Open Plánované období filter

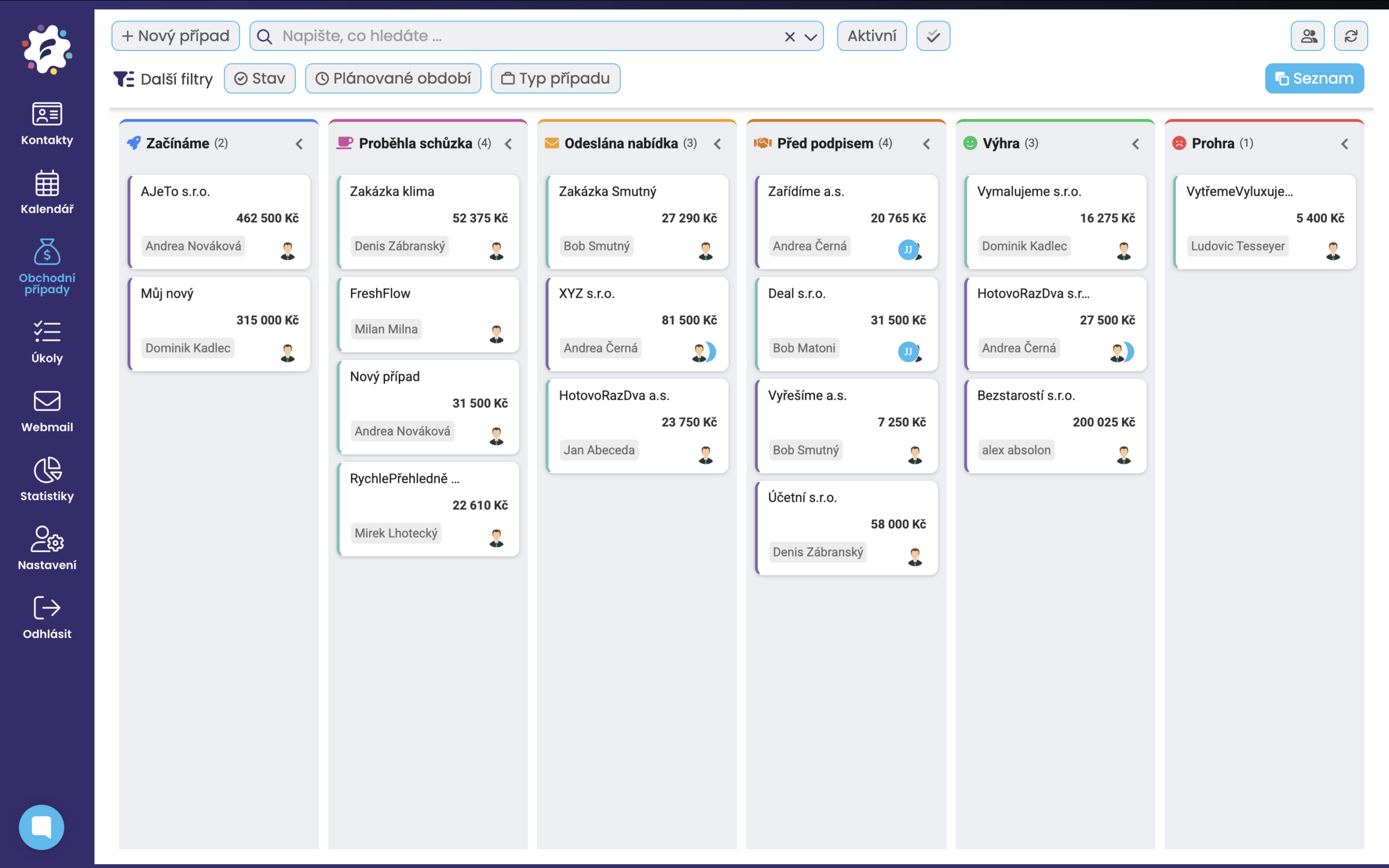tap(393, 79)
